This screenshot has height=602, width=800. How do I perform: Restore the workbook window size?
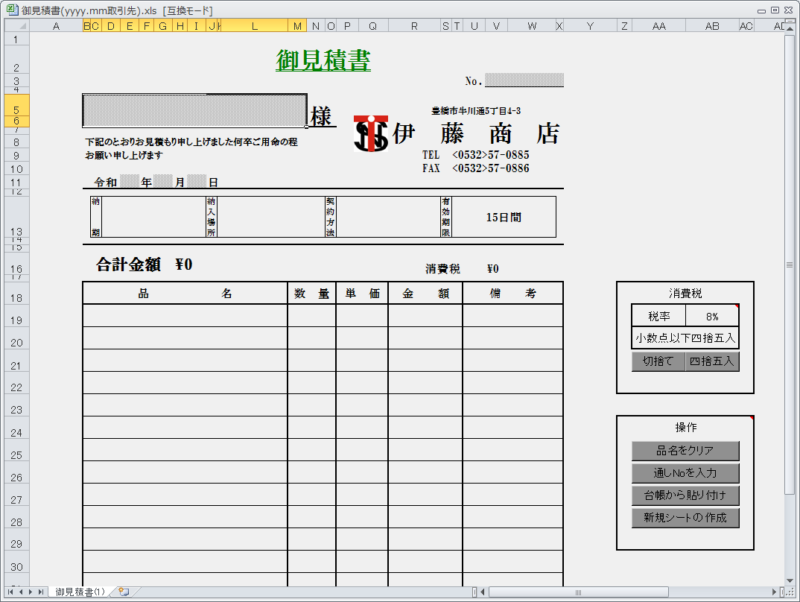click(x=775, y=10)
